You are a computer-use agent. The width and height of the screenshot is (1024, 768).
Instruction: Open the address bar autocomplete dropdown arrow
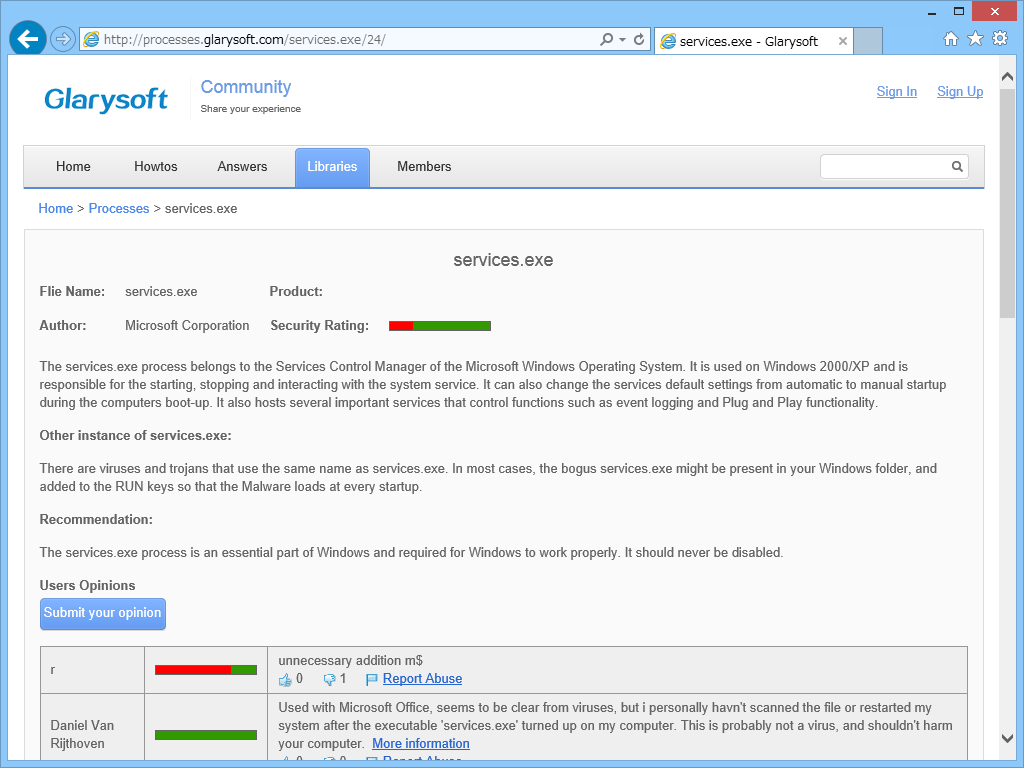click(622, 40)
